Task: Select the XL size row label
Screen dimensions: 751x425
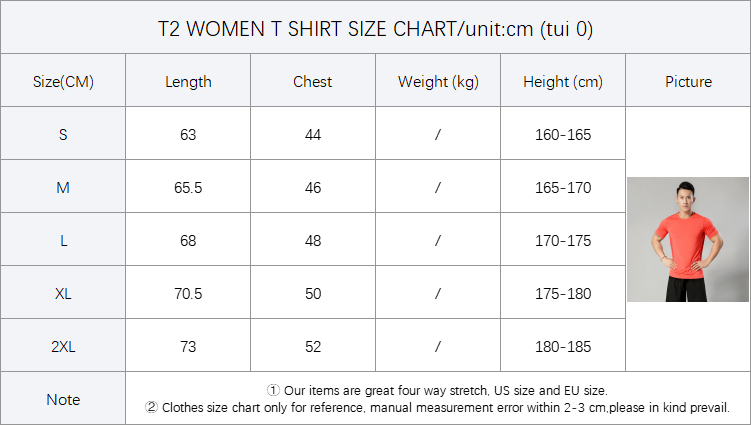Action: [x=63, y=294]
